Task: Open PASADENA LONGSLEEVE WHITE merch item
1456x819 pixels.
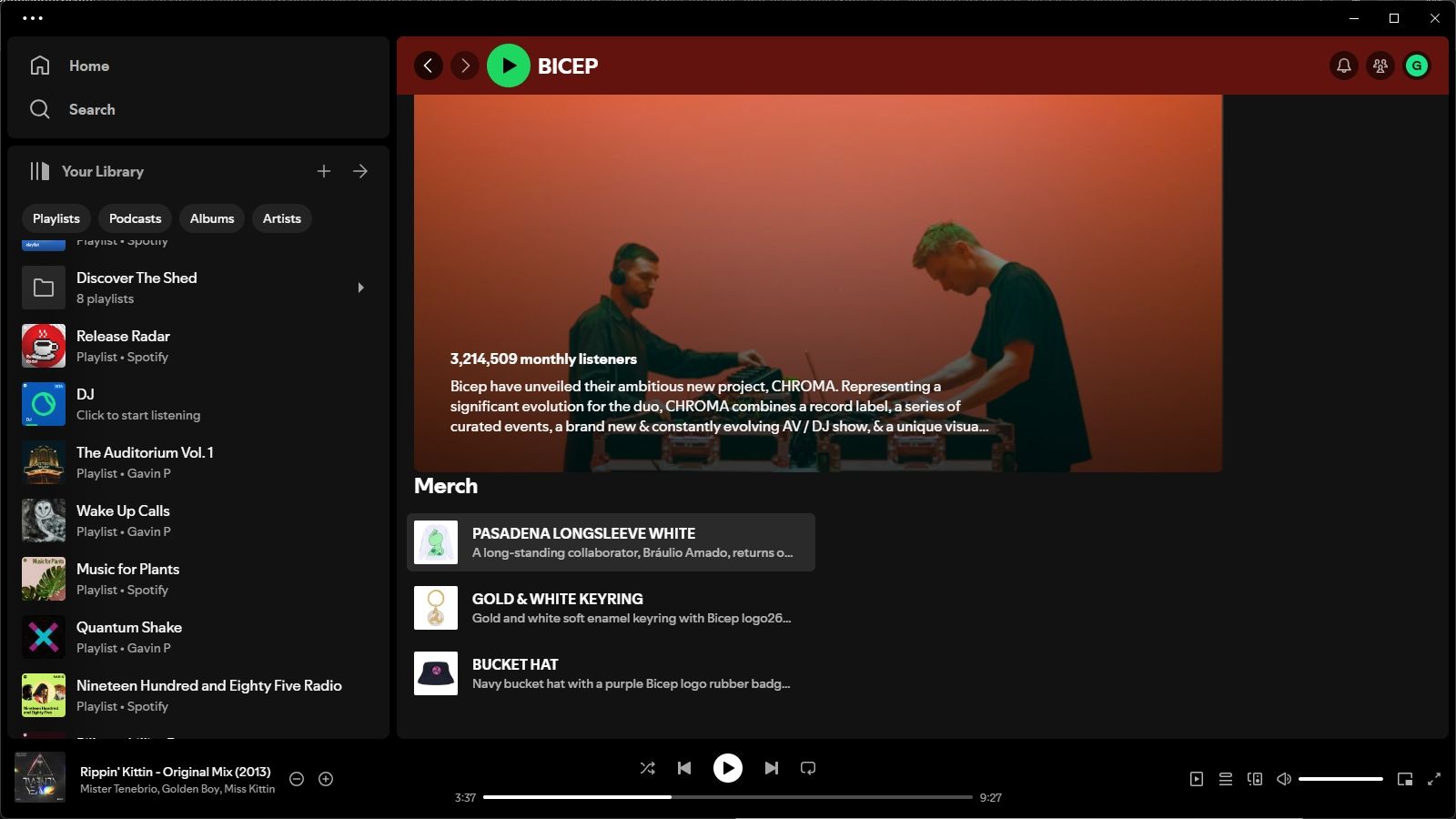Action: point(611,542)
